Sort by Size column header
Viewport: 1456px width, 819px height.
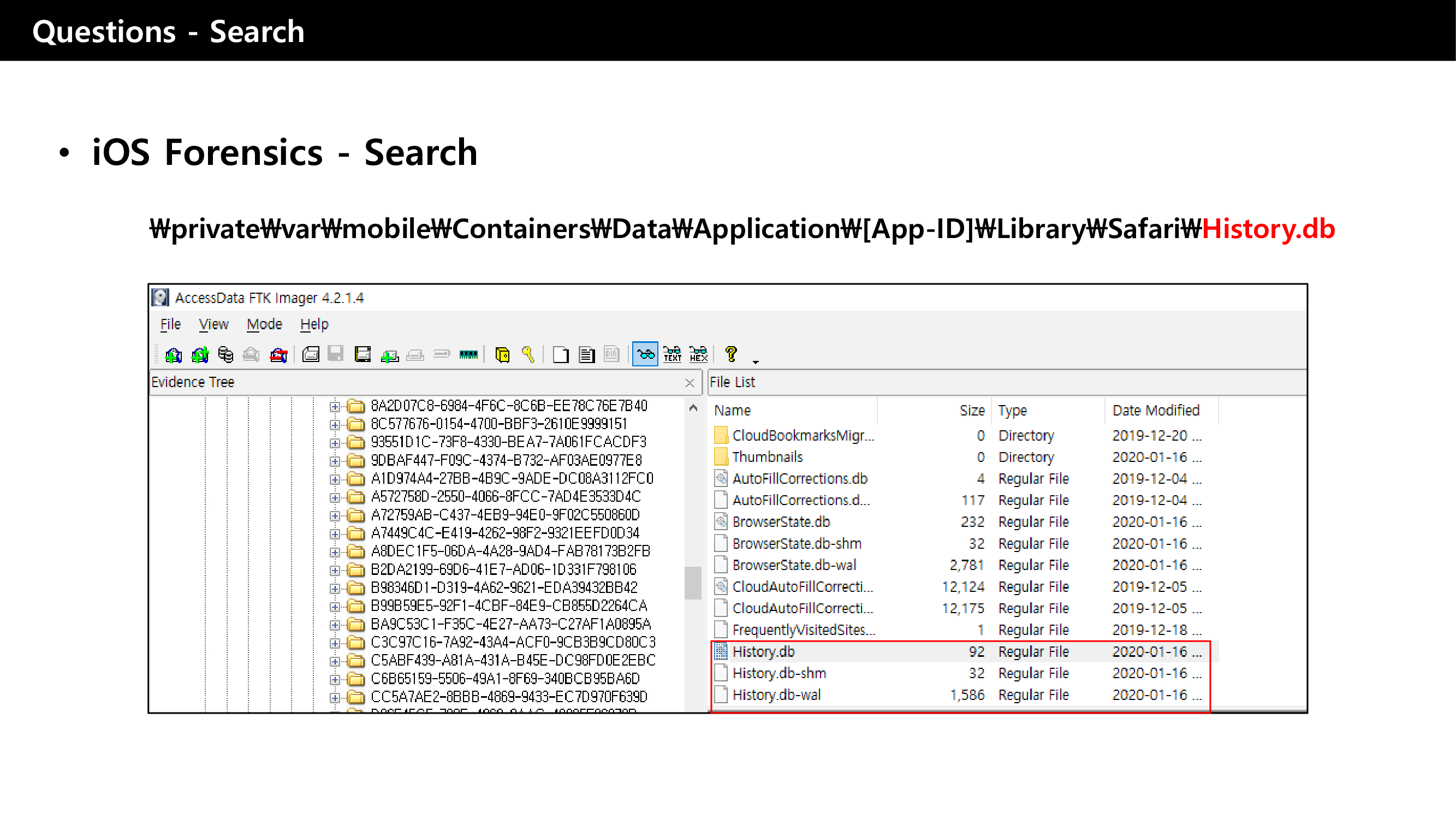(971, 411)
